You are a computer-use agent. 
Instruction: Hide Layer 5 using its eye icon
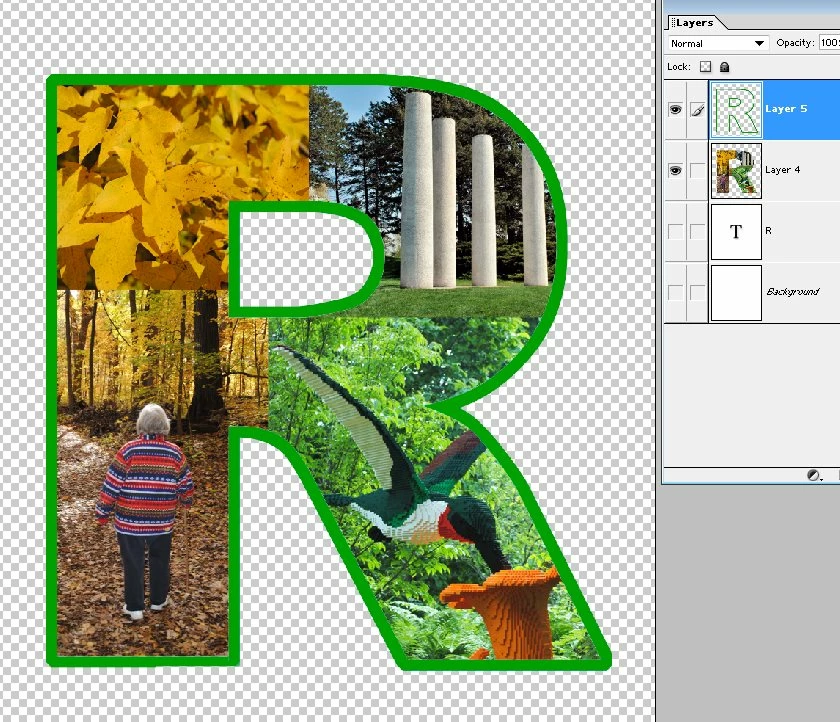(676, 110)
